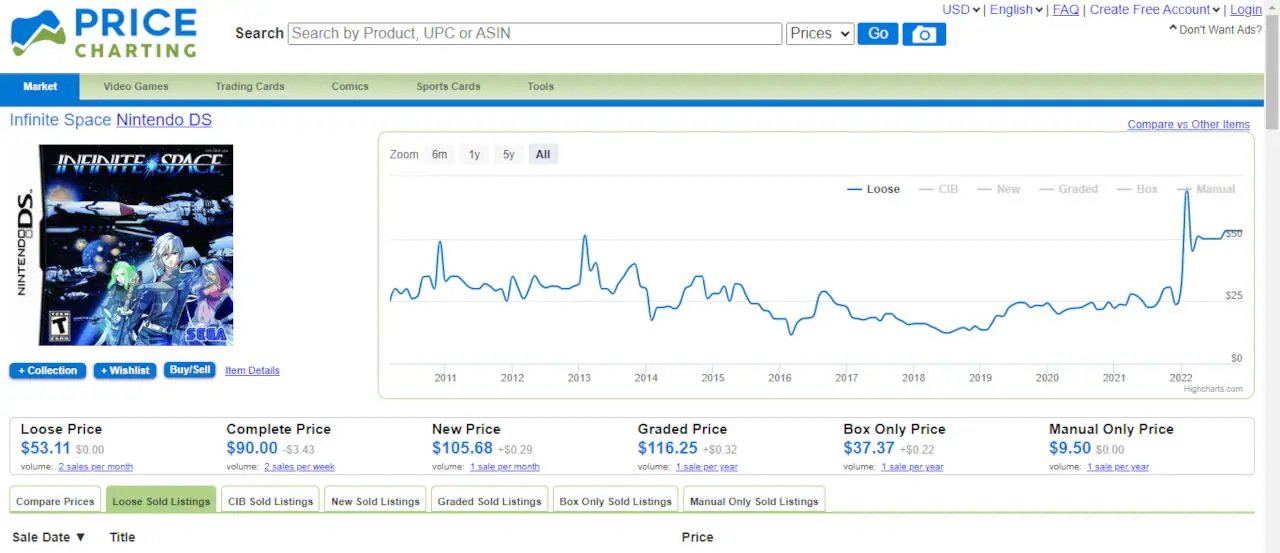Add item with + Collection button

pos(48,371)
